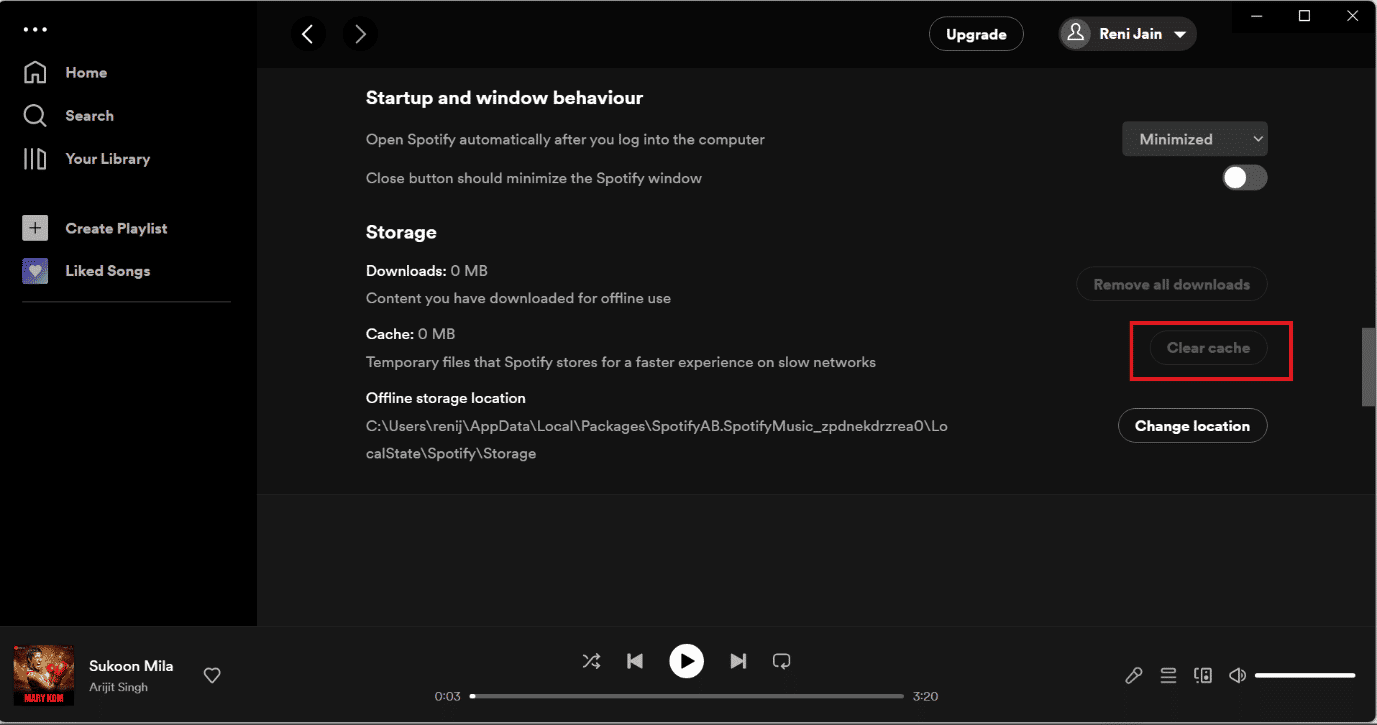Open the Minimized startup dropdown
The height and width of the screenshot is (725, 1377).
(1195, 139)
